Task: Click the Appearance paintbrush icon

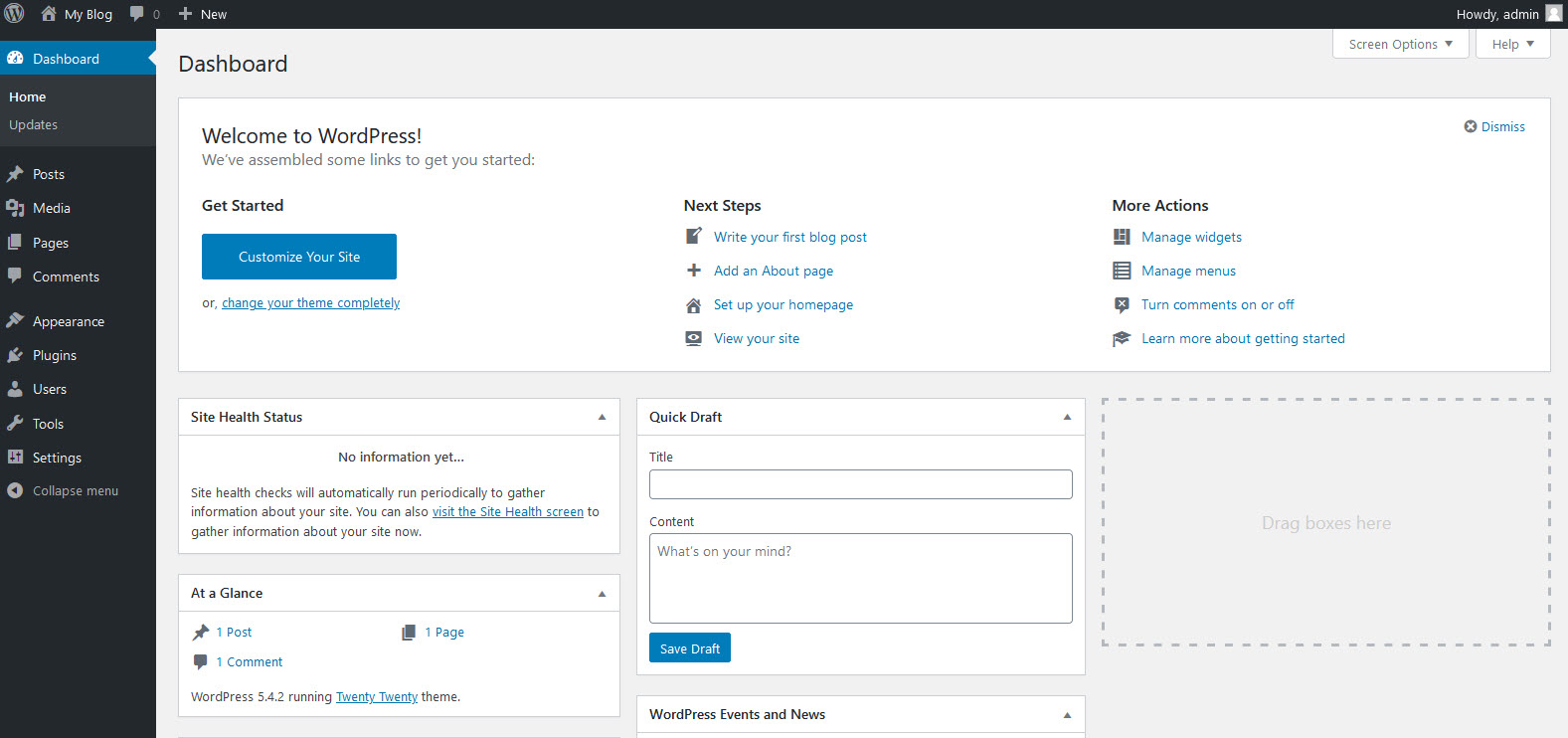Action: click(15, 320)
